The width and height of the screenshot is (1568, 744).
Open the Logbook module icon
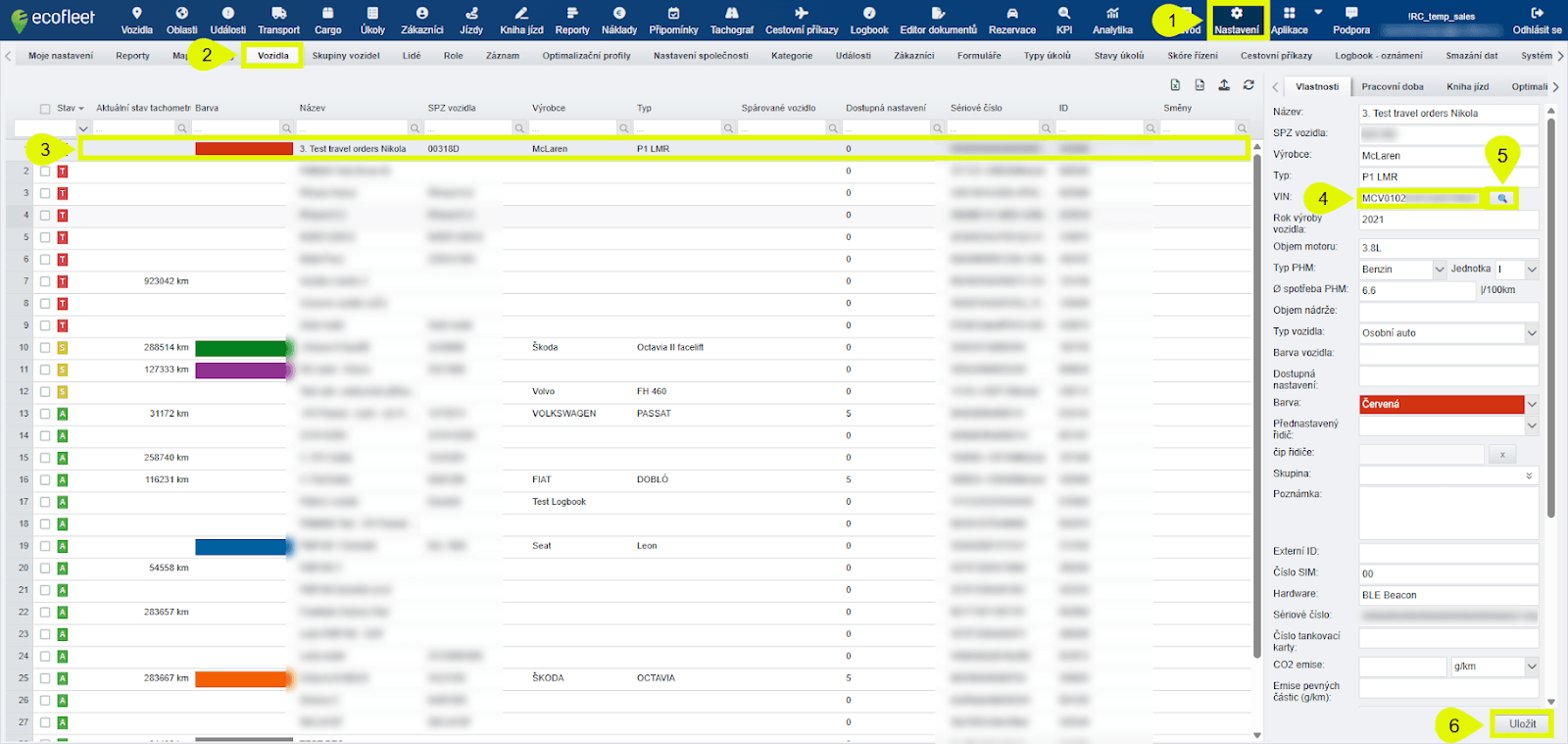tap(868, 21)
